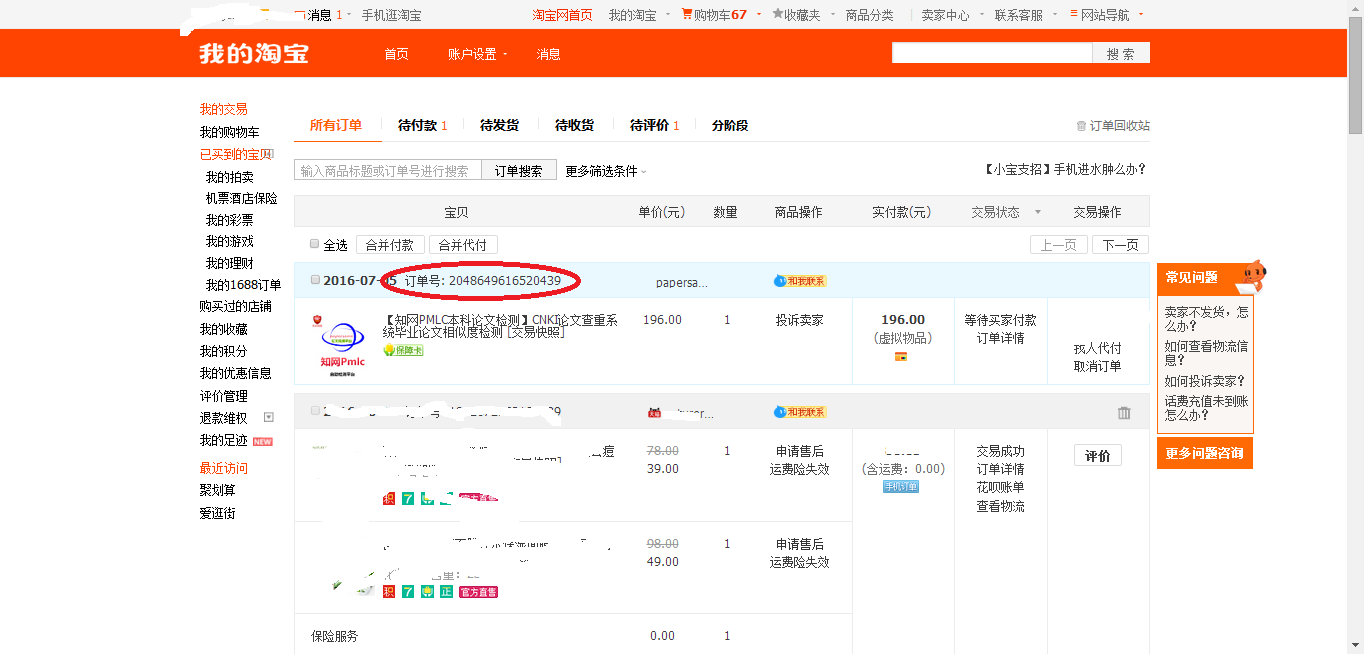Image resolution: width=1364 pixels, height=654 pixels.
Task: Go to 下一页 of orders
Action: 1120,245
